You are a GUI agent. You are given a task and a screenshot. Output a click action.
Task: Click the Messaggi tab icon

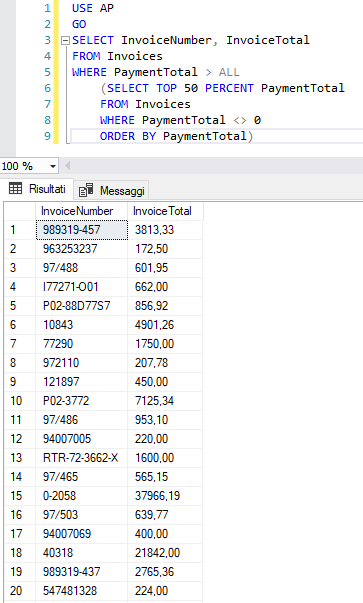pyautogui.click(x=86, y=190)
